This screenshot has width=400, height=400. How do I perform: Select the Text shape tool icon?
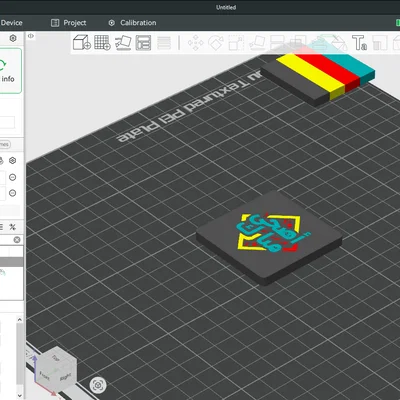[359, 43]
